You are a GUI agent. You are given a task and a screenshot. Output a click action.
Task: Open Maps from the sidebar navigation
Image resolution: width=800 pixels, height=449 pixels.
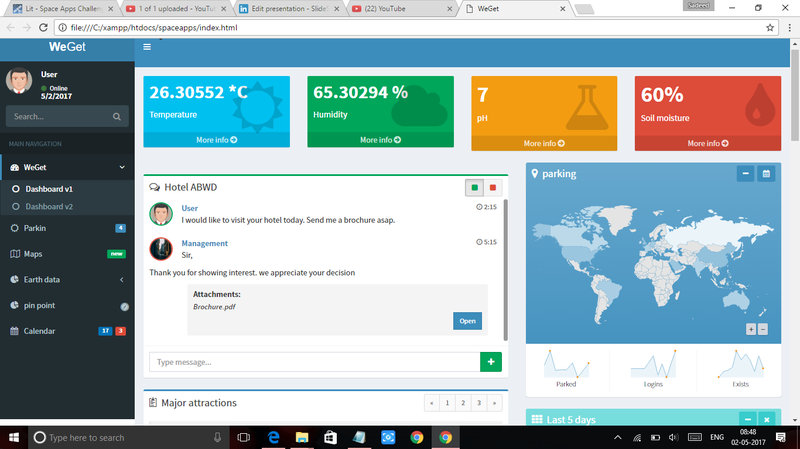(x=33, y=254)
